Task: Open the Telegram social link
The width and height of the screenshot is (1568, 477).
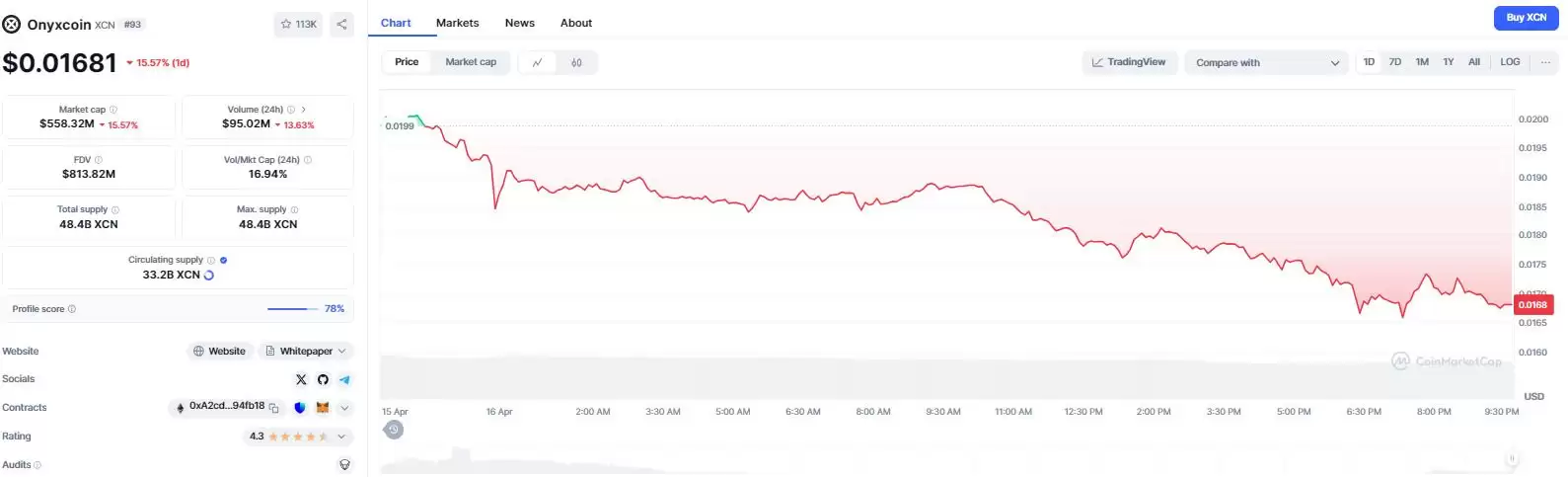Action: point(344,379)
